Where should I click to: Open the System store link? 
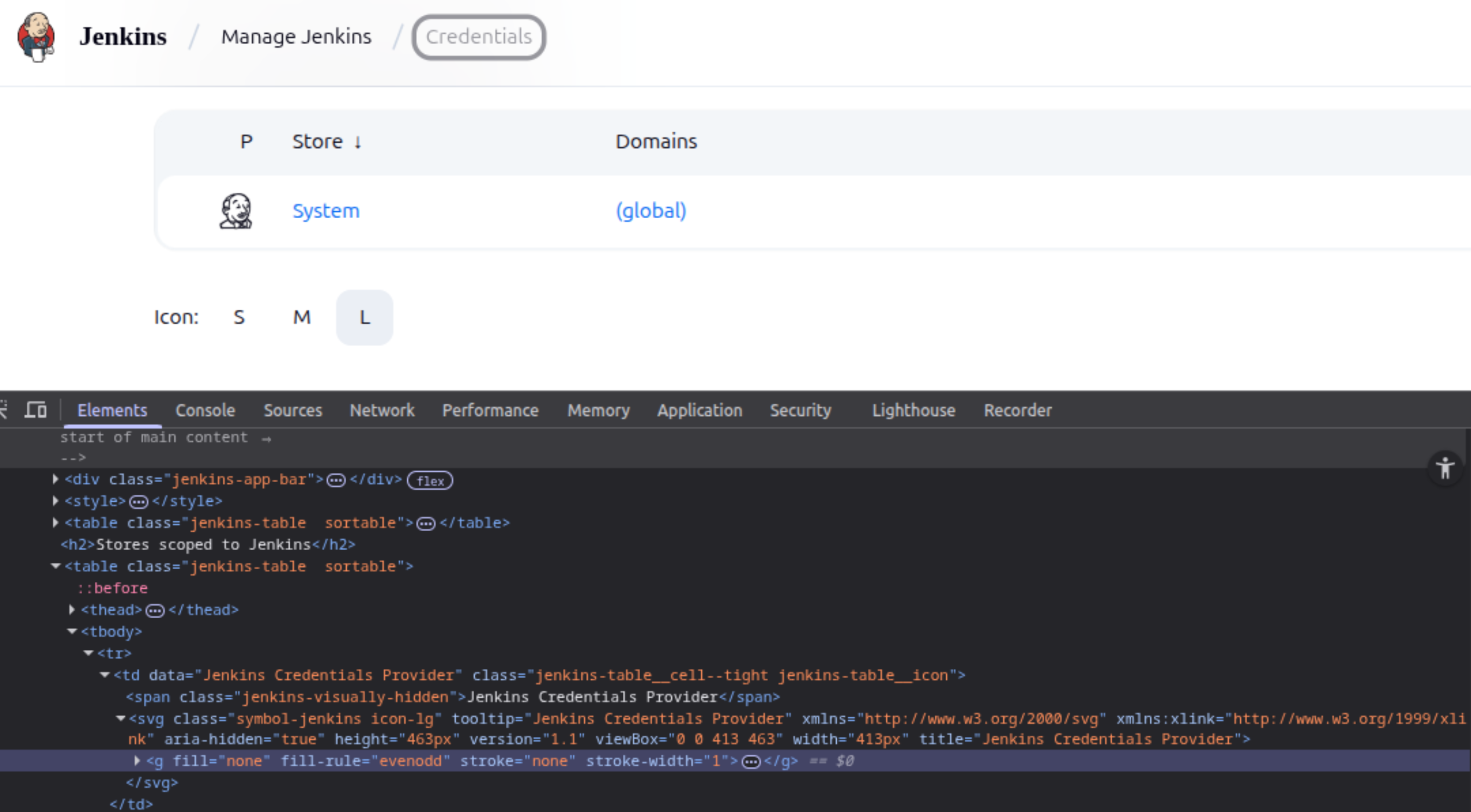coord(326,211)
